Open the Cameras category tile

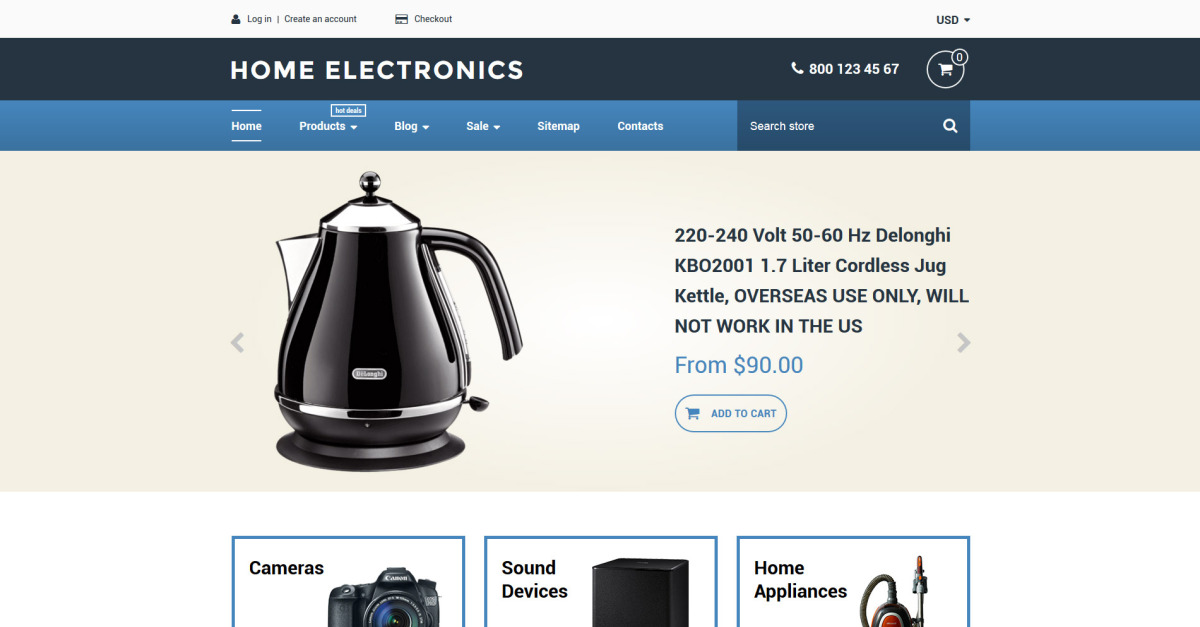(348, 582)
